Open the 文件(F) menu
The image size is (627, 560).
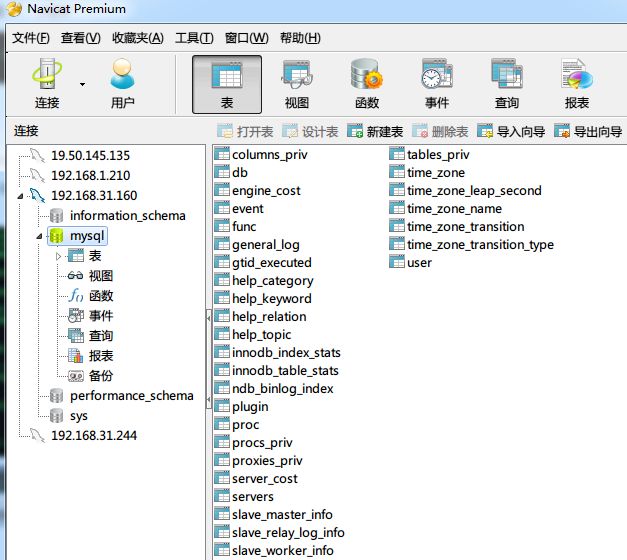tap(31, 38)
